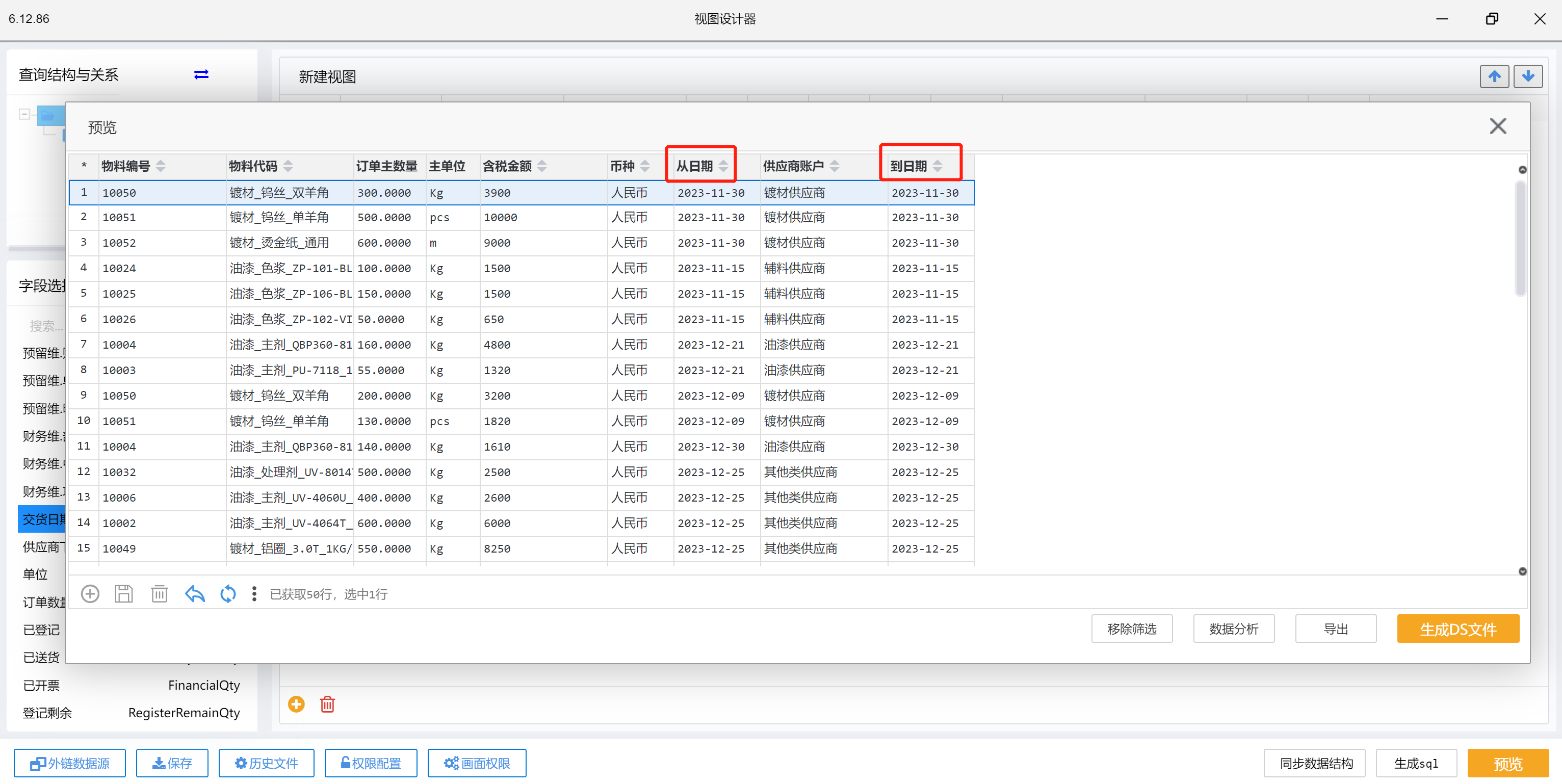The image size is (1562, 784).
Task: Click 保存 button at bottom
Action: [x=172, y=763]
